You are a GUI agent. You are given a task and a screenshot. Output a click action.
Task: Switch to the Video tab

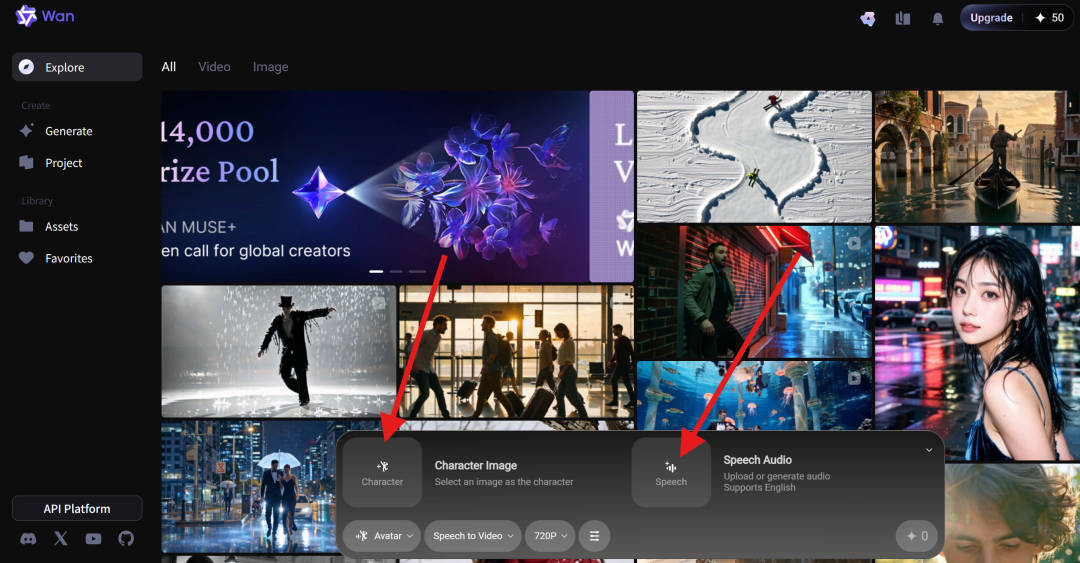[214, 67]
